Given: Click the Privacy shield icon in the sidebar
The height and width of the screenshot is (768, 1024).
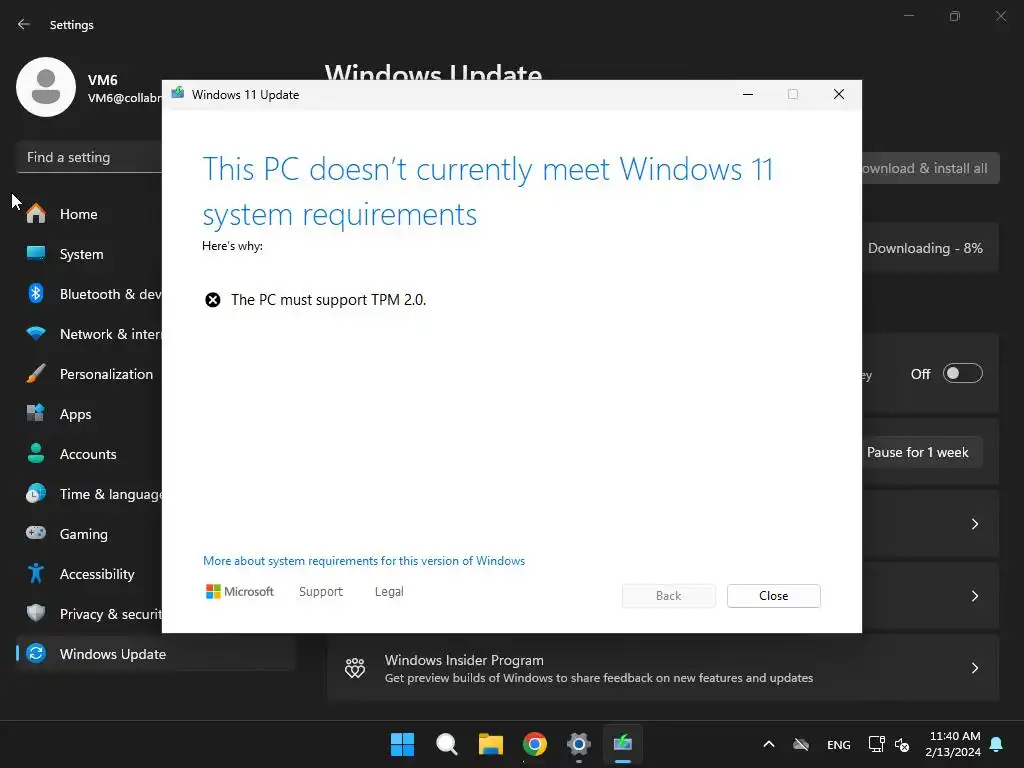Looking at the screenshot, I should [x=36, y=613].
